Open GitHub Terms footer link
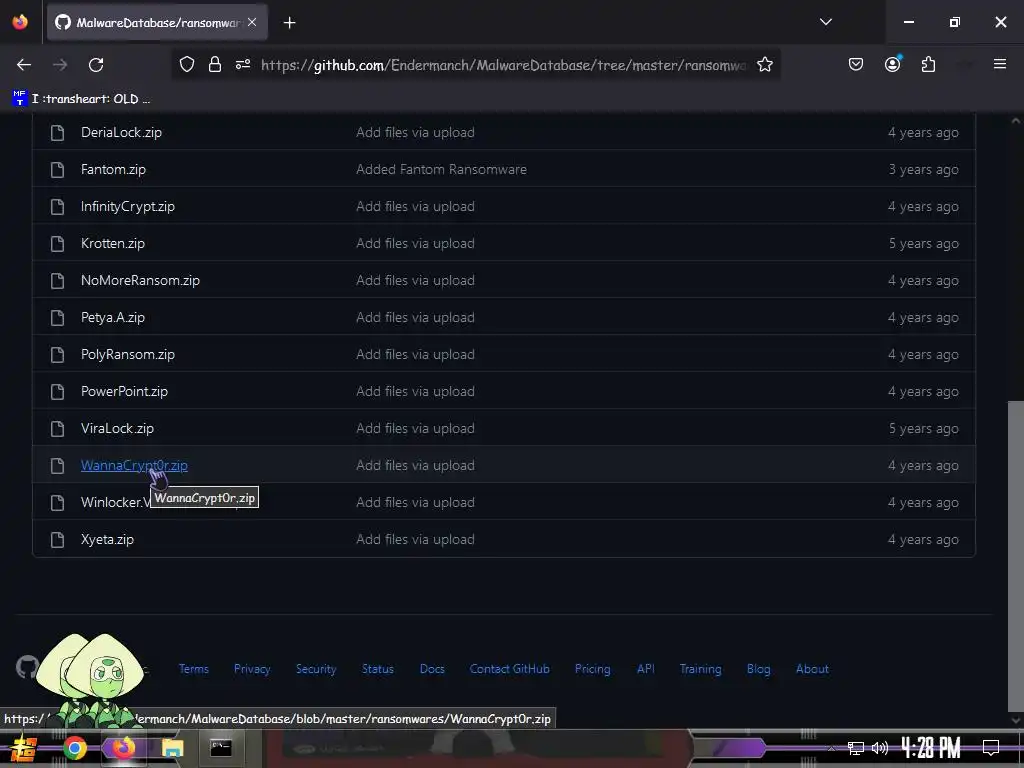Viewport: 1024px width, 768px height. [194, 669]
